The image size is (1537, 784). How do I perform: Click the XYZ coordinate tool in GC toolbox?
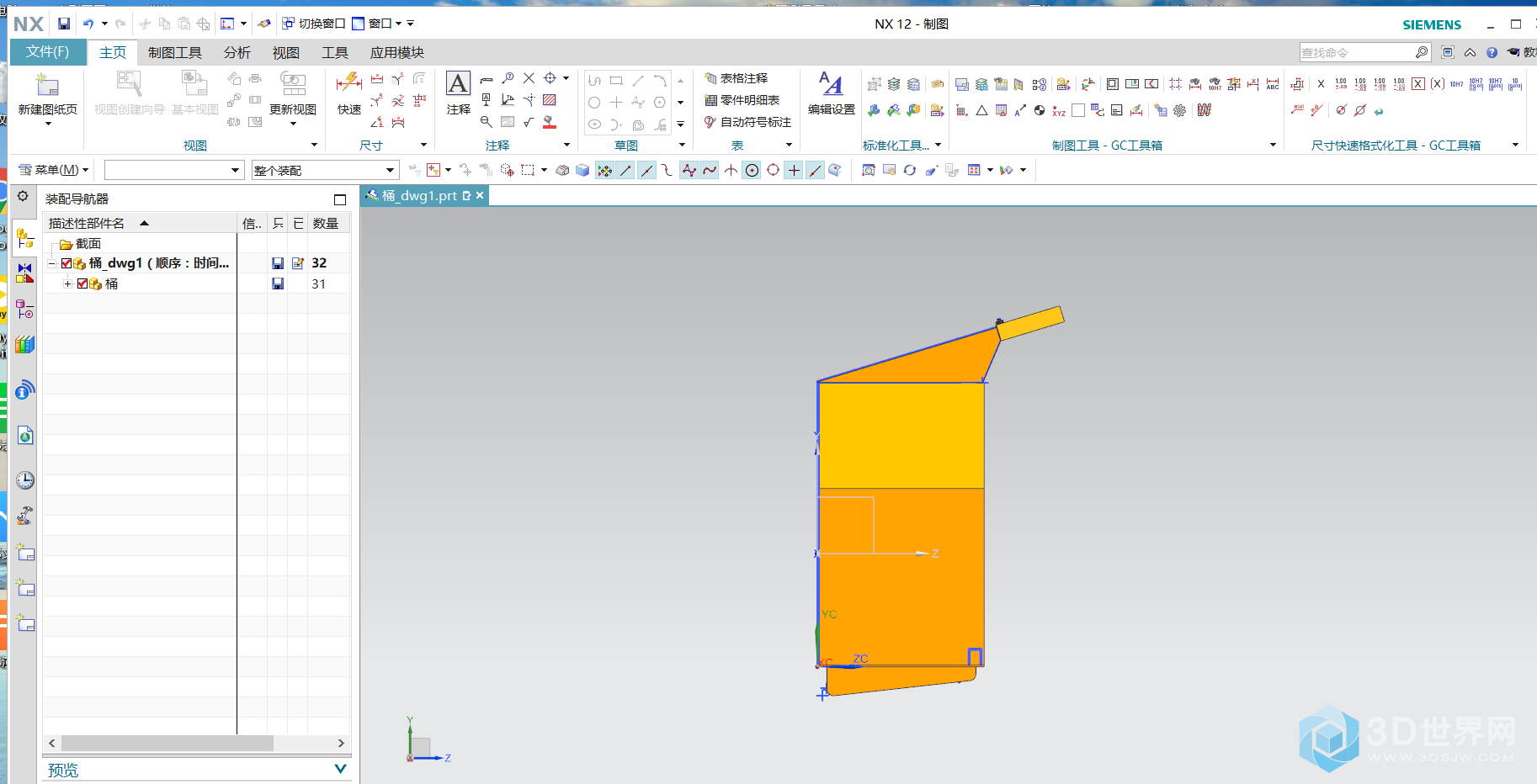(1059, 110)
